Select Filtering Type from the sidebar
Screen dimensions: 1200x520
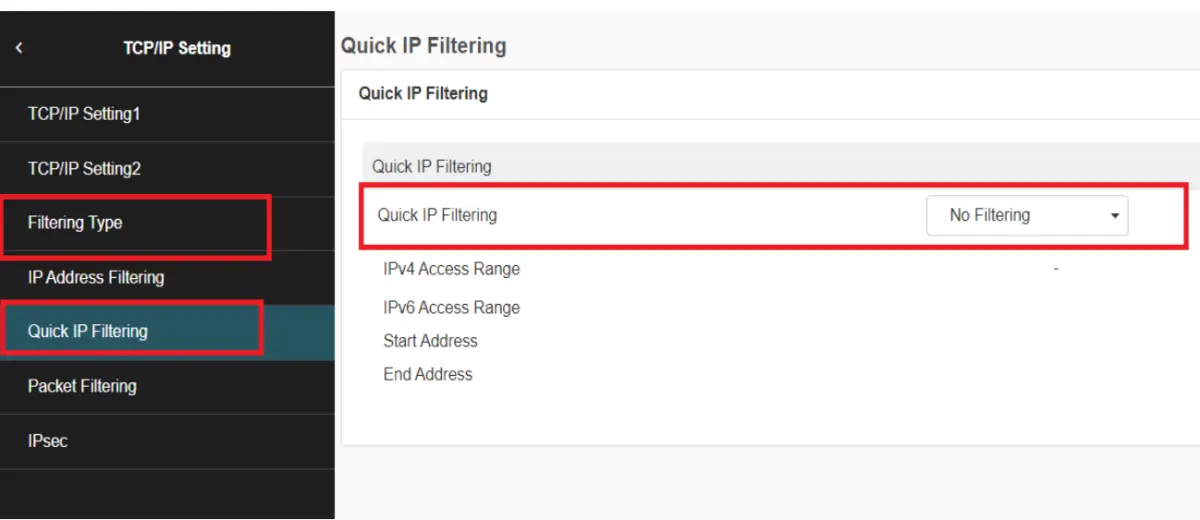(75, 223)
